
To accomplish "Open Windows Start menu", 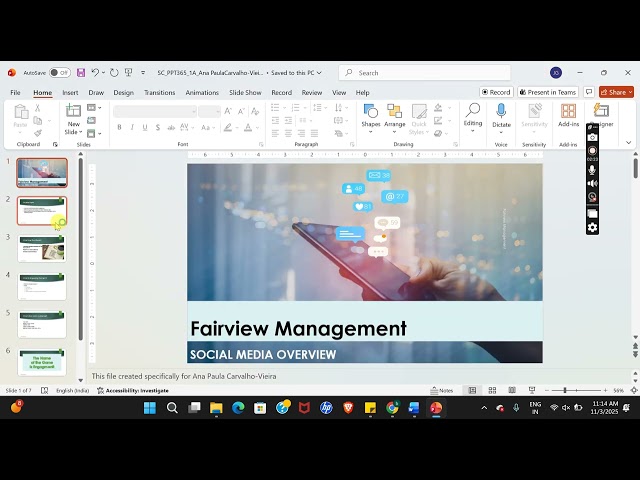I will point(150,408).
